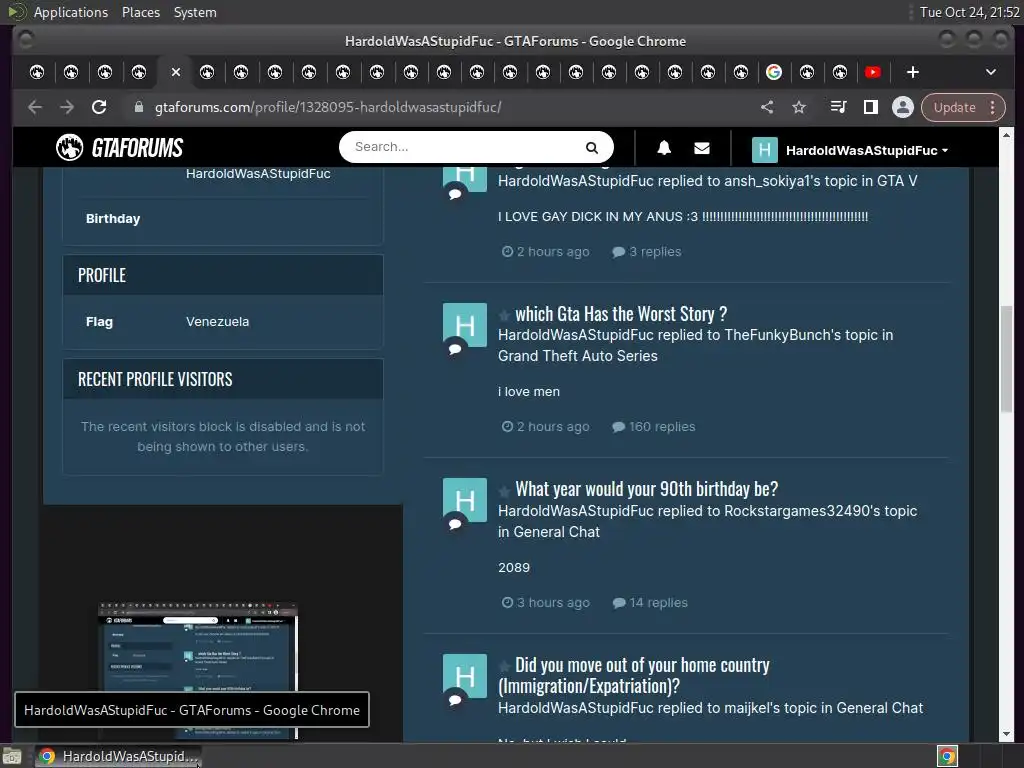Click the address bar URL
1024x768 pixels.
[328, 107]
